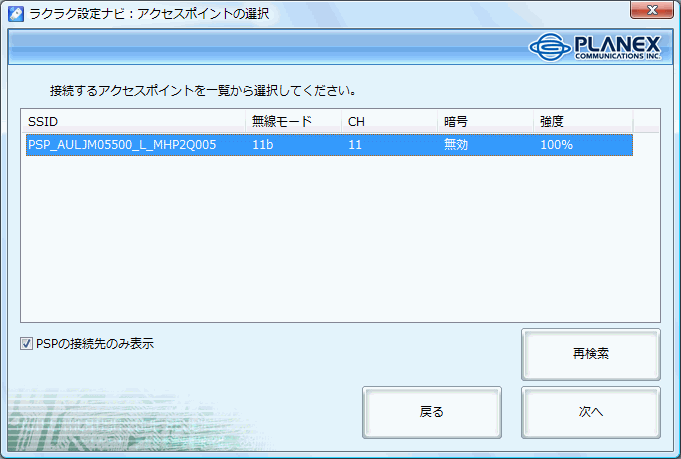Go back with the 戻る button
The height and width of the screenshot is (459, 681).
(x=432, y=412)
